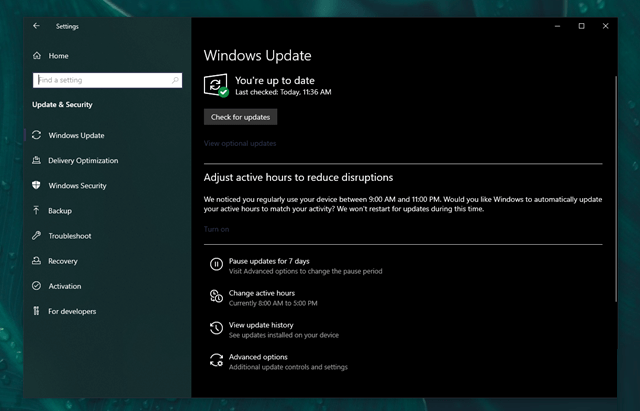Click the history icon for View update history
The image size is (640, 411).
coord(216,329)
